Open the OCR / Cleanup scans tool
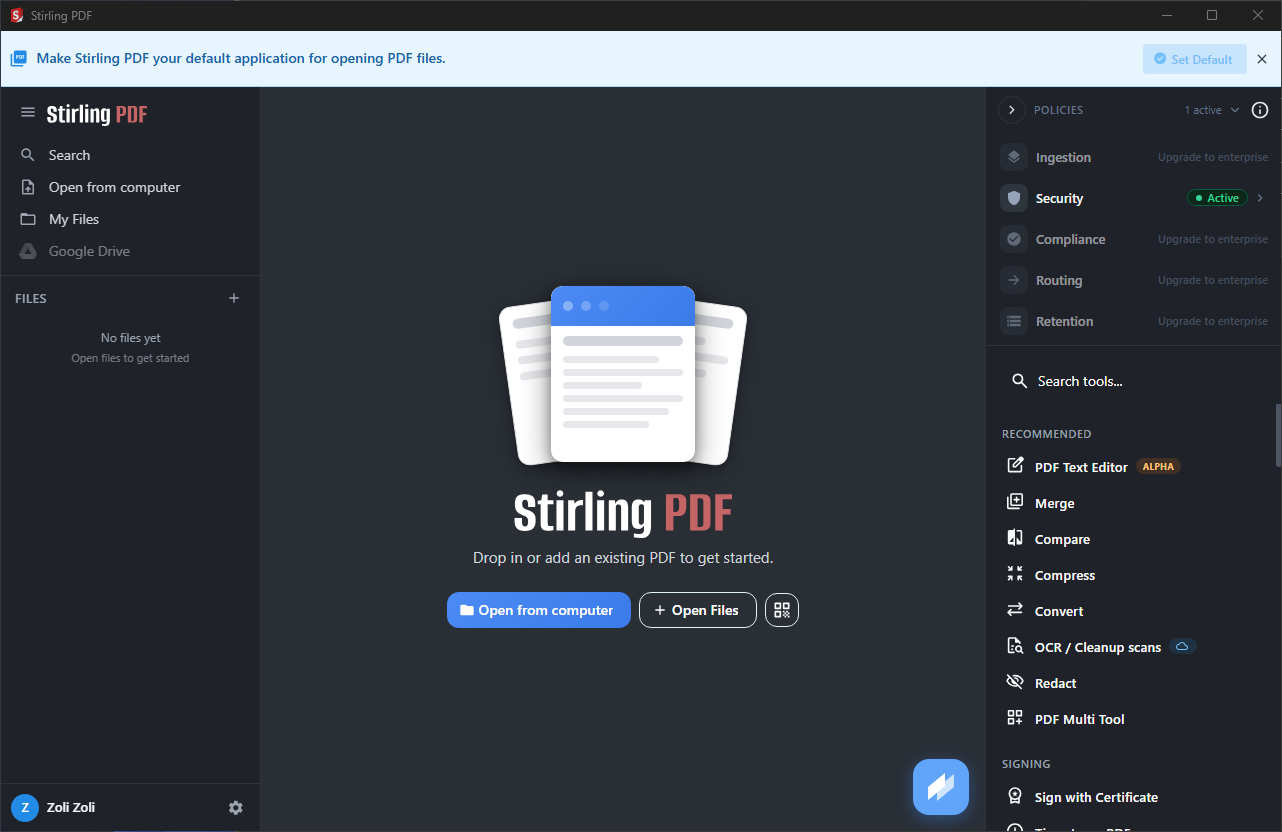Viewport: 1282px width, 832px height. (x=1097, y=647)
